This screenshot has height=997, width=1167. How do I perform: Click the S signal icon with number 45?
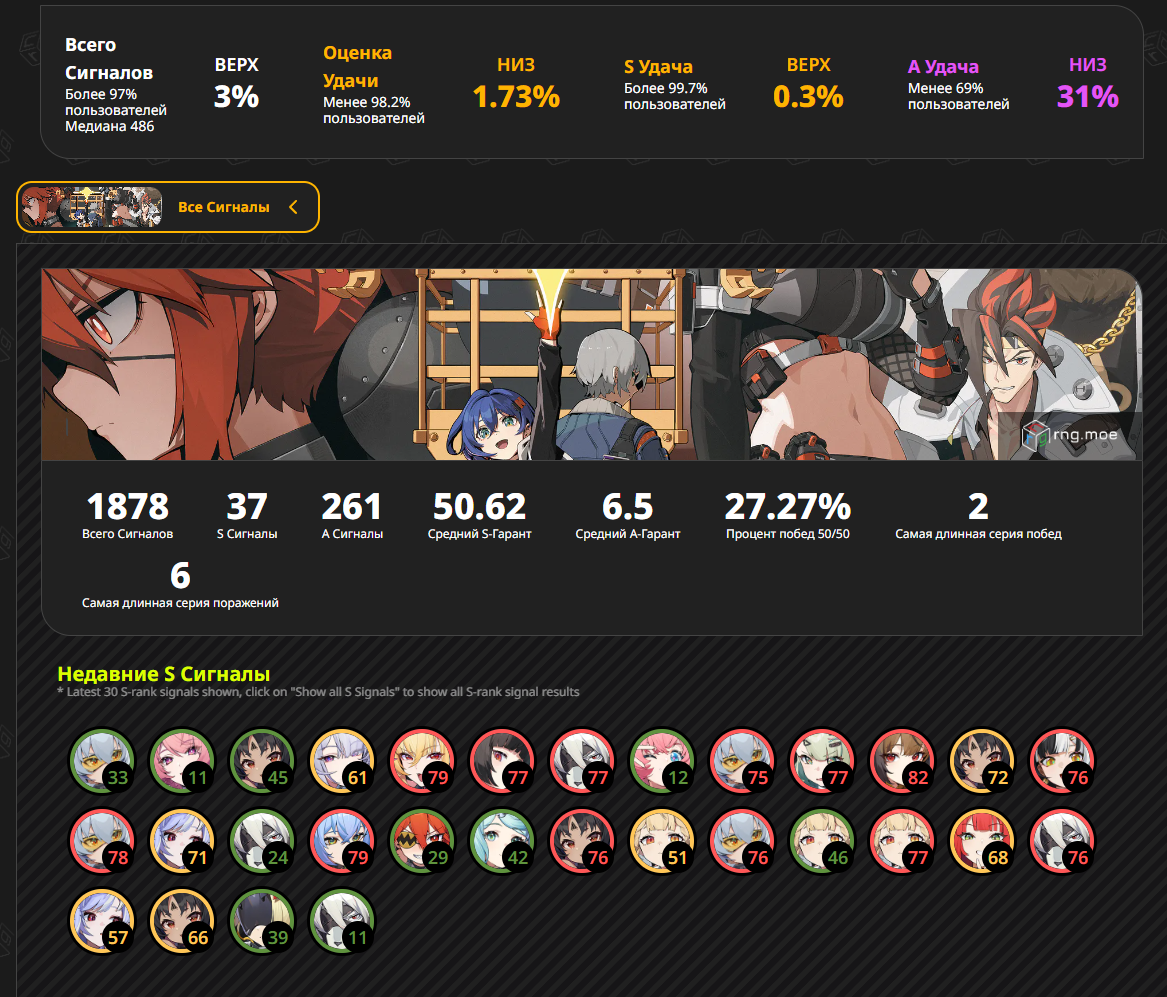(262, 760)
